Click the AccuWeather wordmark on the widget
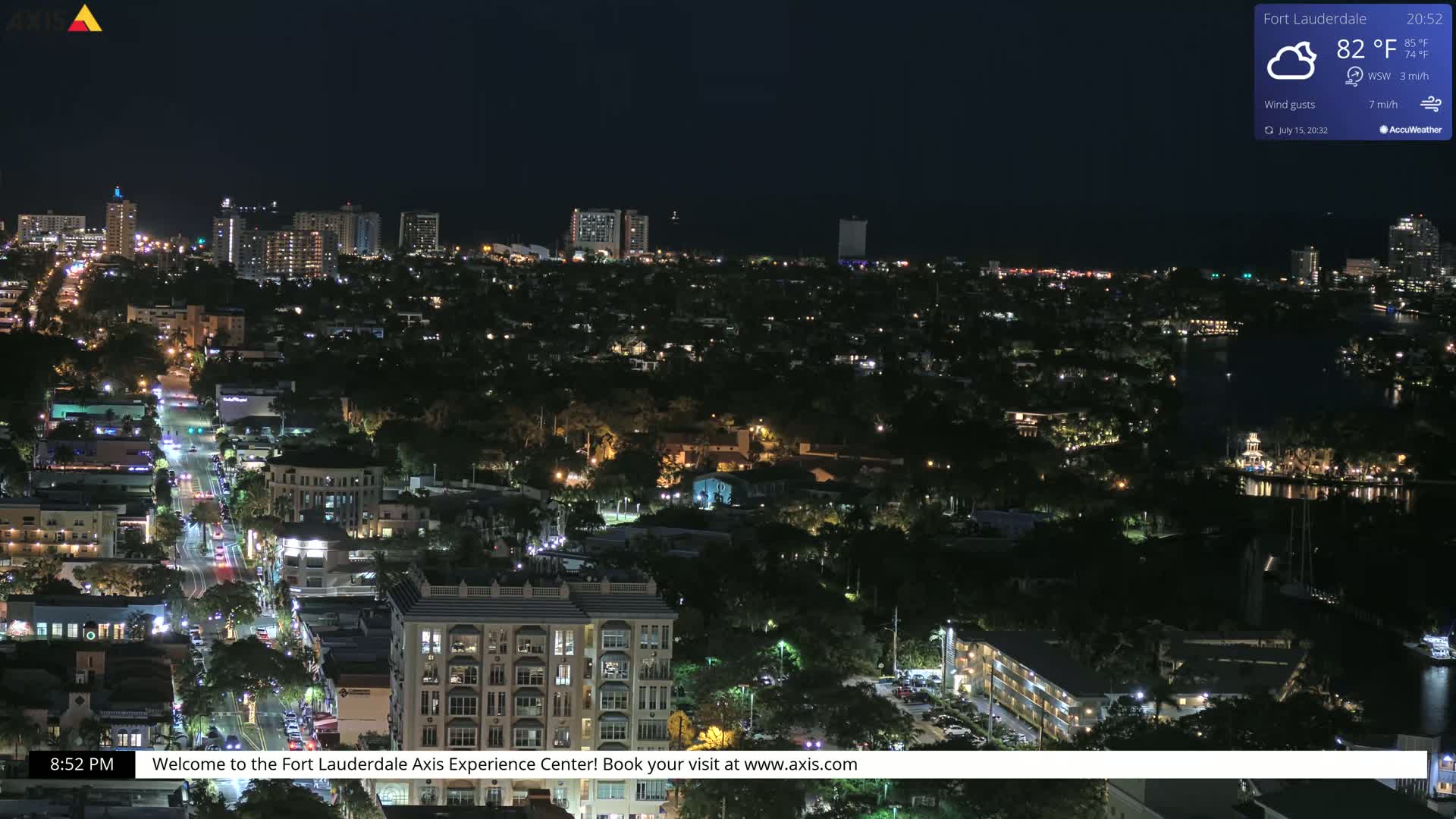The height and width of the screenshot is (819, 1456). tap(1415, 130)
